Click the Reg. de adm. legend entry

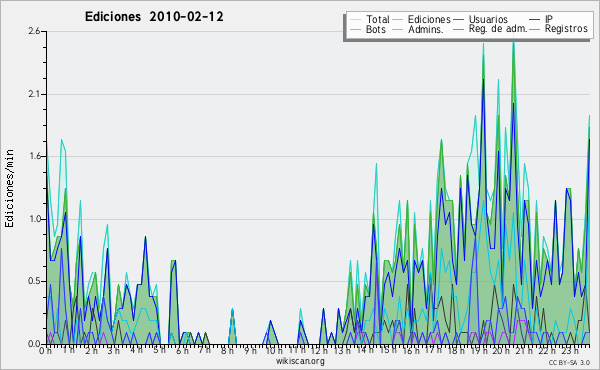click(491, 29)
